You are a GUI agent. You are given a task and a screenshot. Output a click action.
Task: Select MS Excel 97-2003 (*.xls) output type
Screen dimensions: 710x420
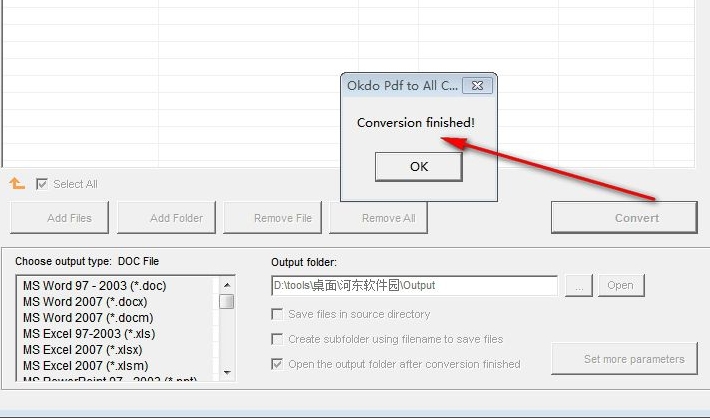click(x=89, y=334)
